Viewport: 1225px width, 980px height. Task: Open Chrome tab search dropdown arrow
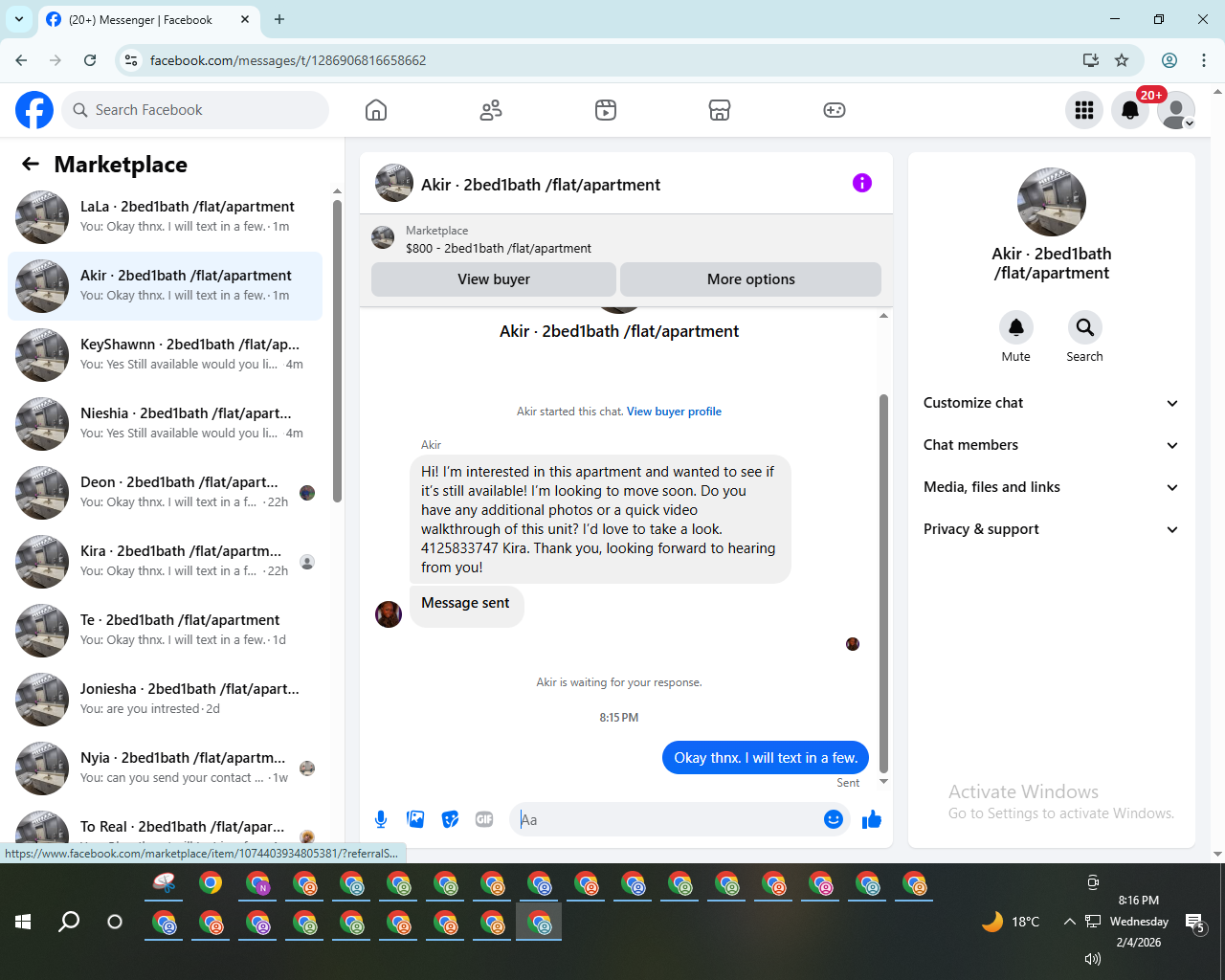tap(19, 19)
